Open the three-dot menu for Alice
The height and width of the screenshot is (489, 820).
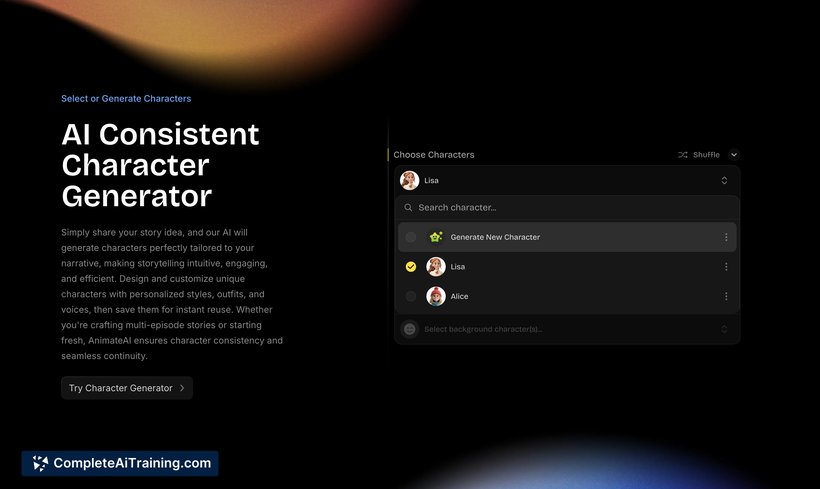tap(726, 297)
